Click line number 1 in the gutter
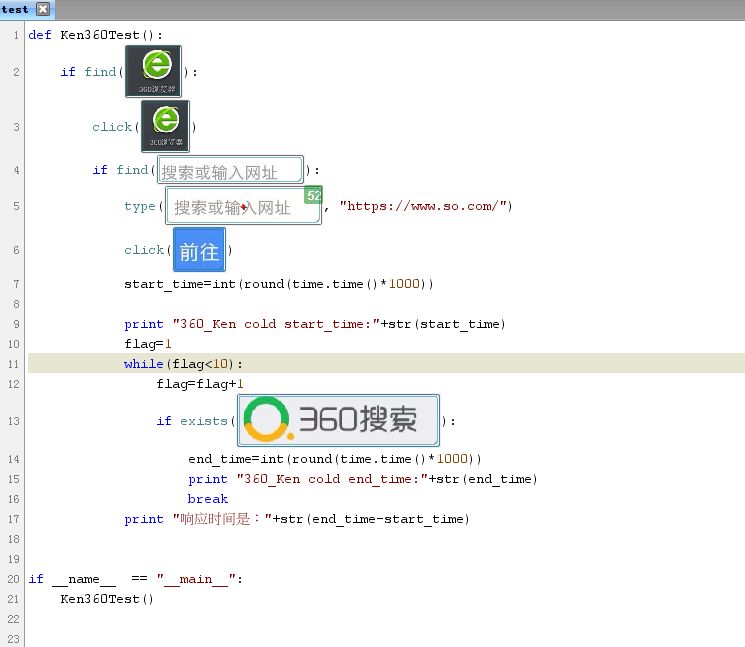Image resolution: width=745 pixels, height=647 pixels. tap(16, 35)
